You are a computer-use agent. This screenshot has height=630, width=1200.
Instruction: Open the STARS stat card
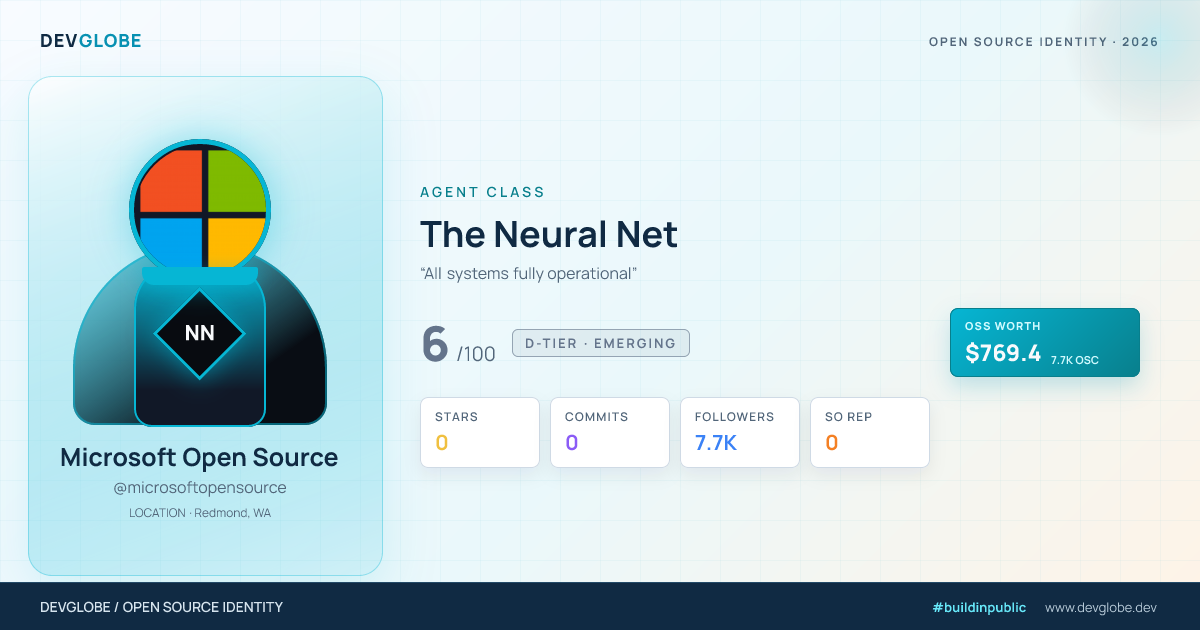[480, 432]
